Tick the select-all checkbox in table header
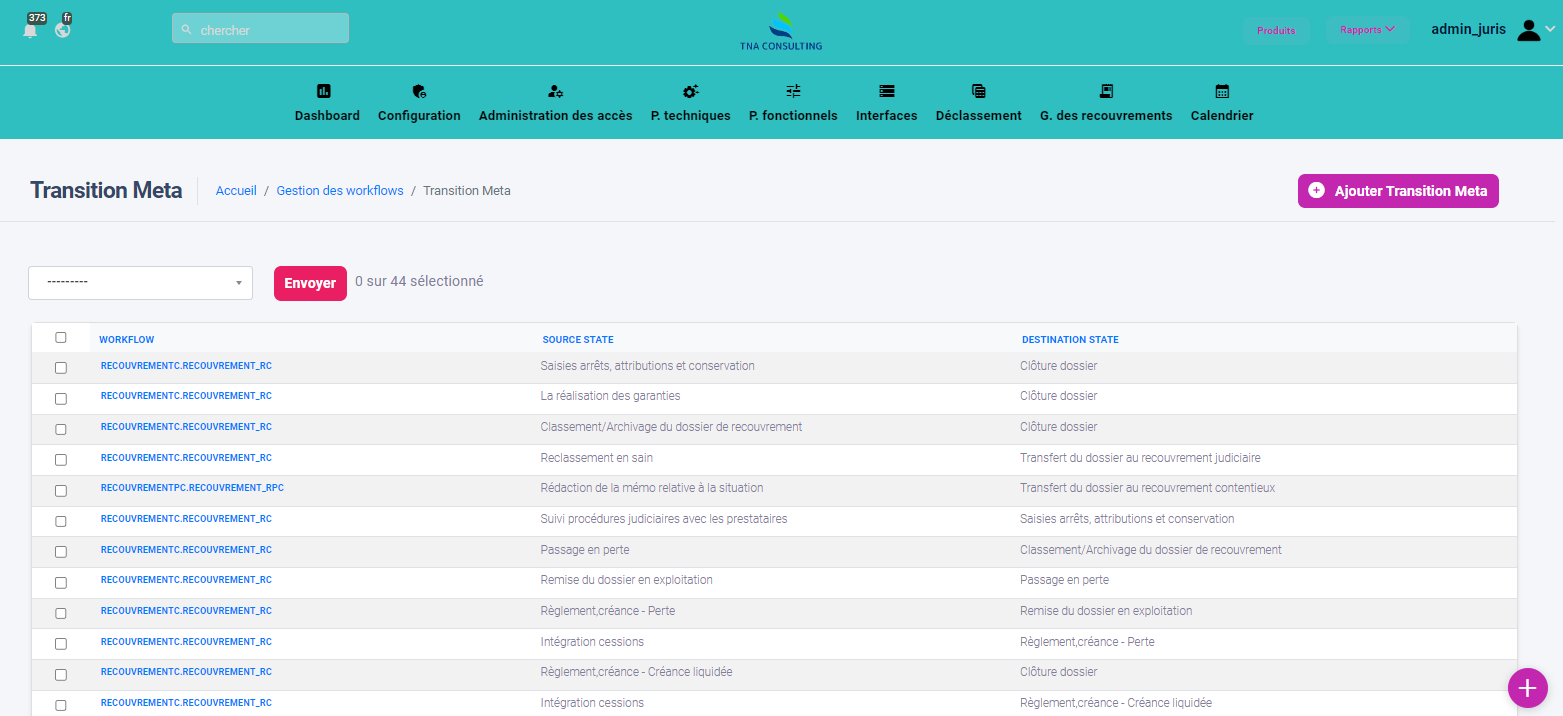This screenshot has height=716, width=1563. (61, 338)
